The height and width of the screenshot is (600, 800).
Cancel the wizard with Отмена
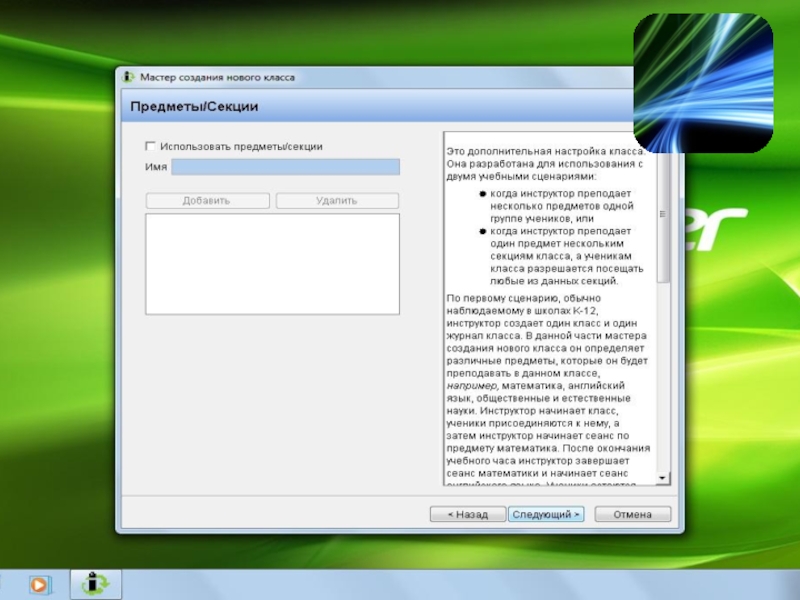632,514
